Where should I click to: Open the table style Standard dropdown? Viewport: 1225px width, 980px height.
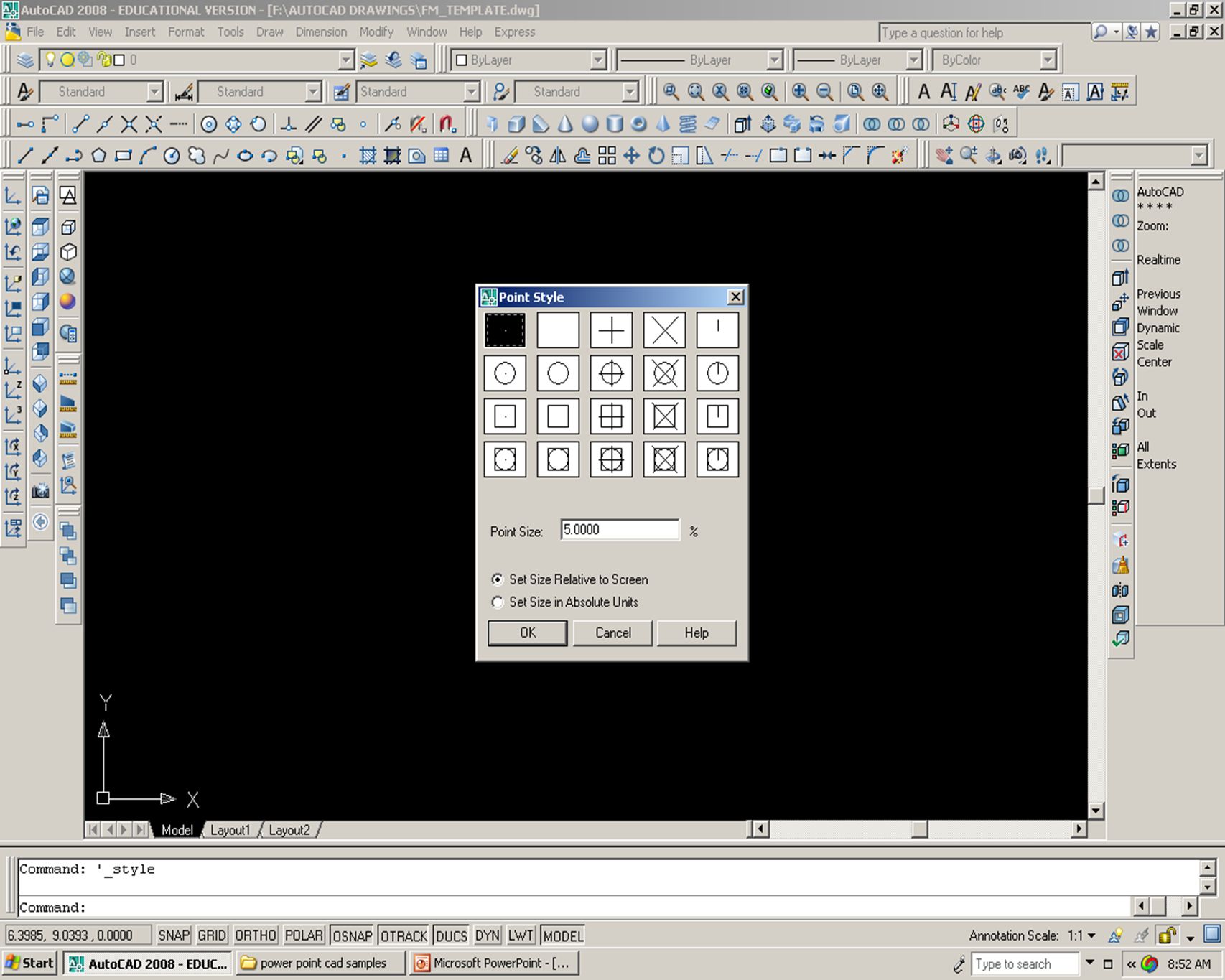pos(471,92)
